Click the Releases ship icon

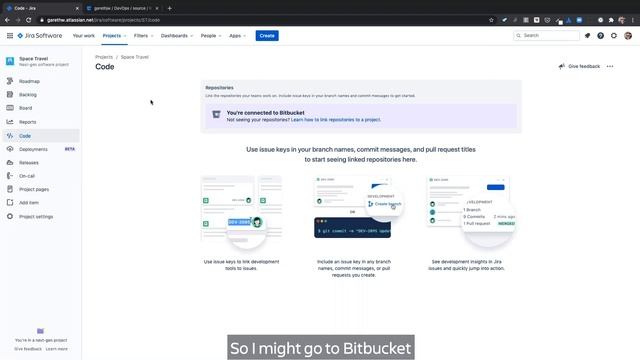[10, 162]
